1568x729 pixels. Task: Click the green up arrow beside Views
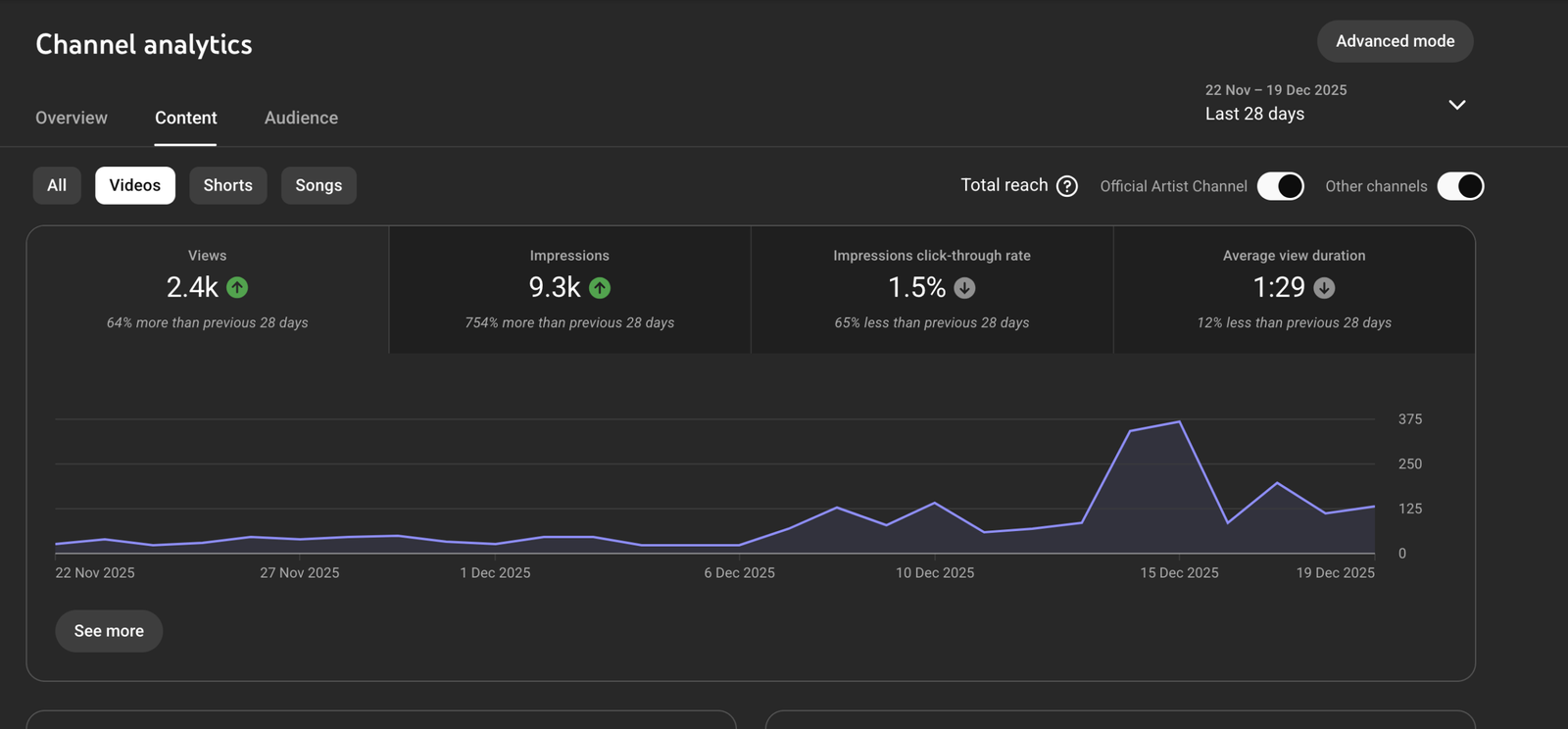click(237, 287)
